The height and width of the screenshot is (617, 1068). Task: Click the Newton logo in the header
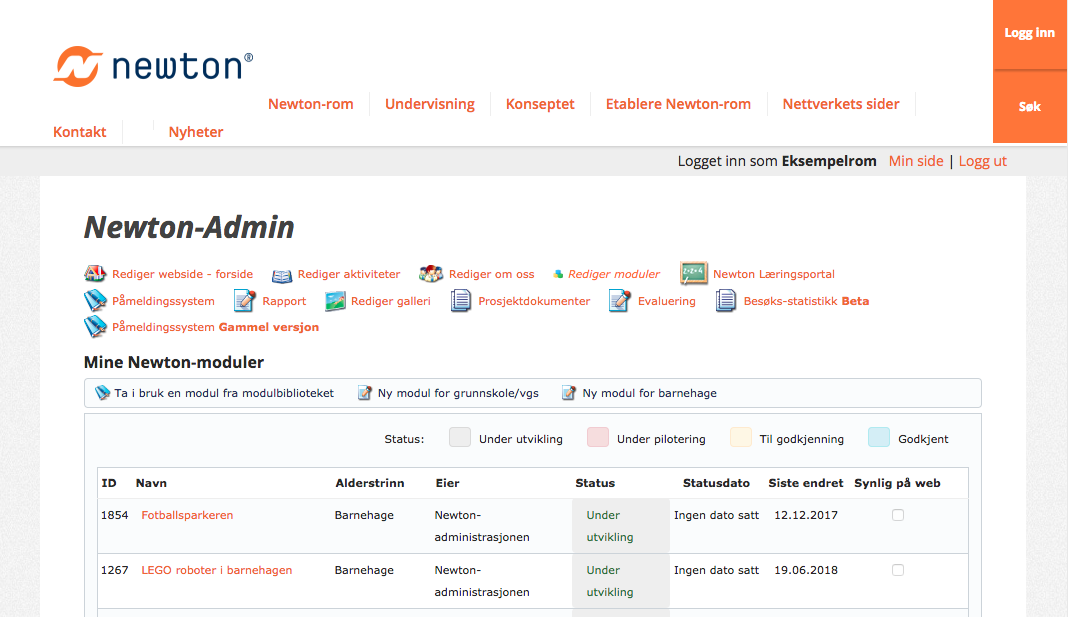point(153,66)
